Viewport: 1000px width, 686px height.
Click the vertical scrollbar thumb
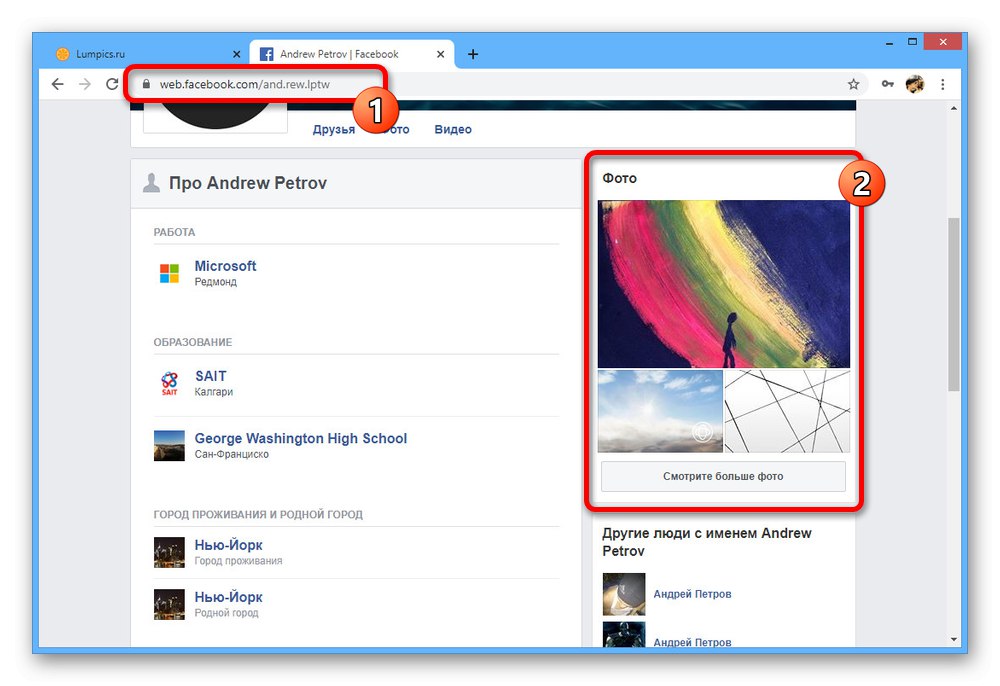tap(953, 304)
